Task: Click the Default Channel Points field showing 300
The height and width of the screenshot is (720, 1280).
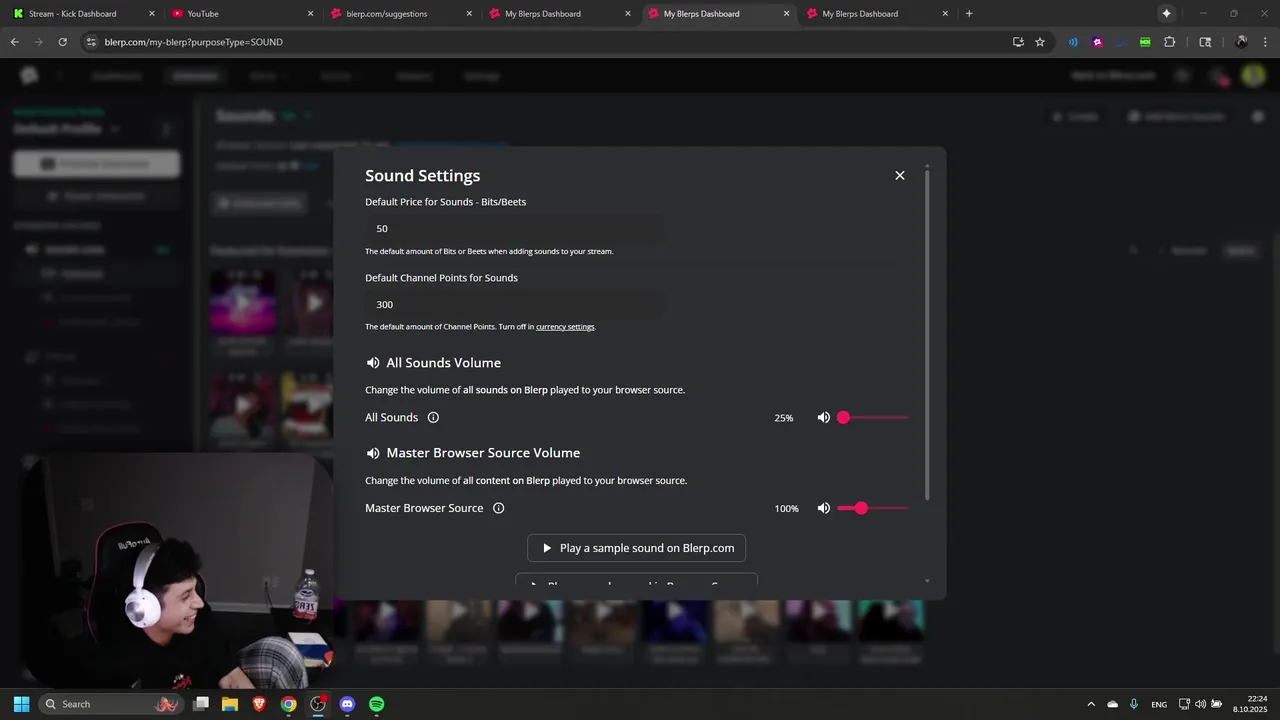Action: [x=513, y=304]
